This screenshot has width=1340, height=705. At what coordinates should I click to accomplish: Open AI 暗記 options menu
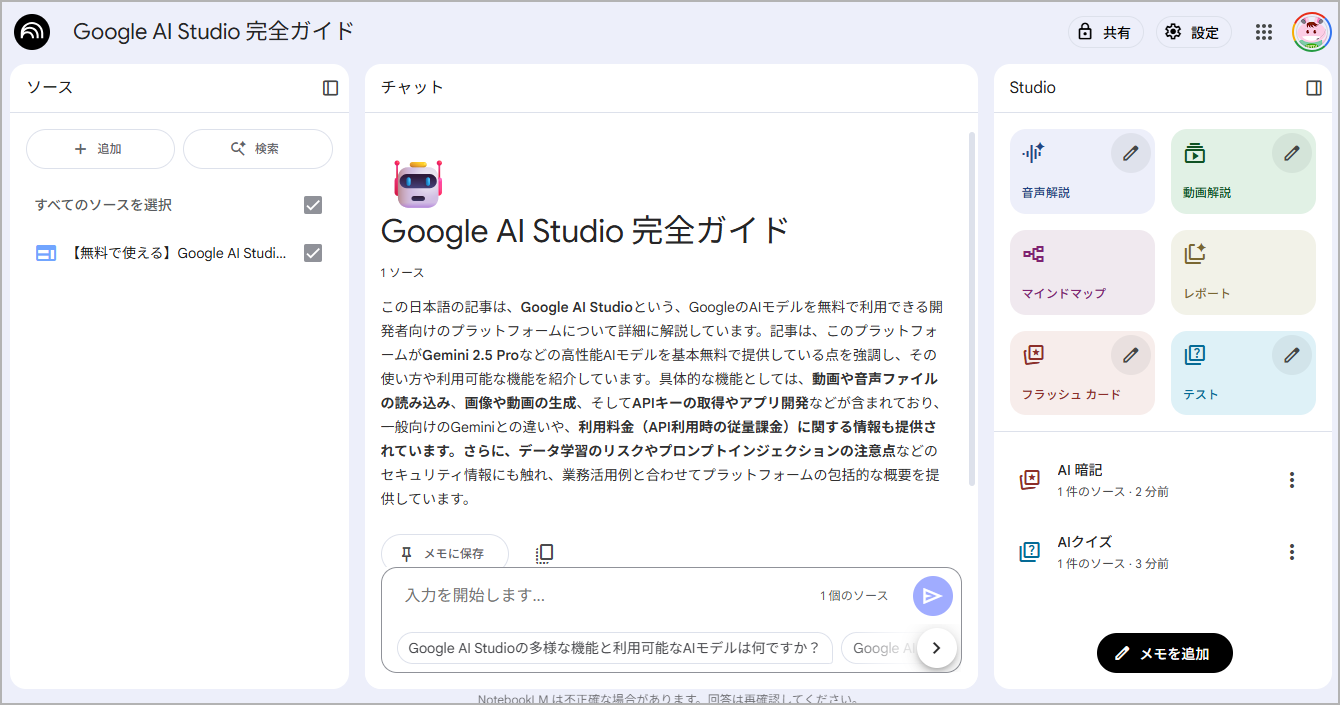pyautogui.click(x=1292, y=480)
